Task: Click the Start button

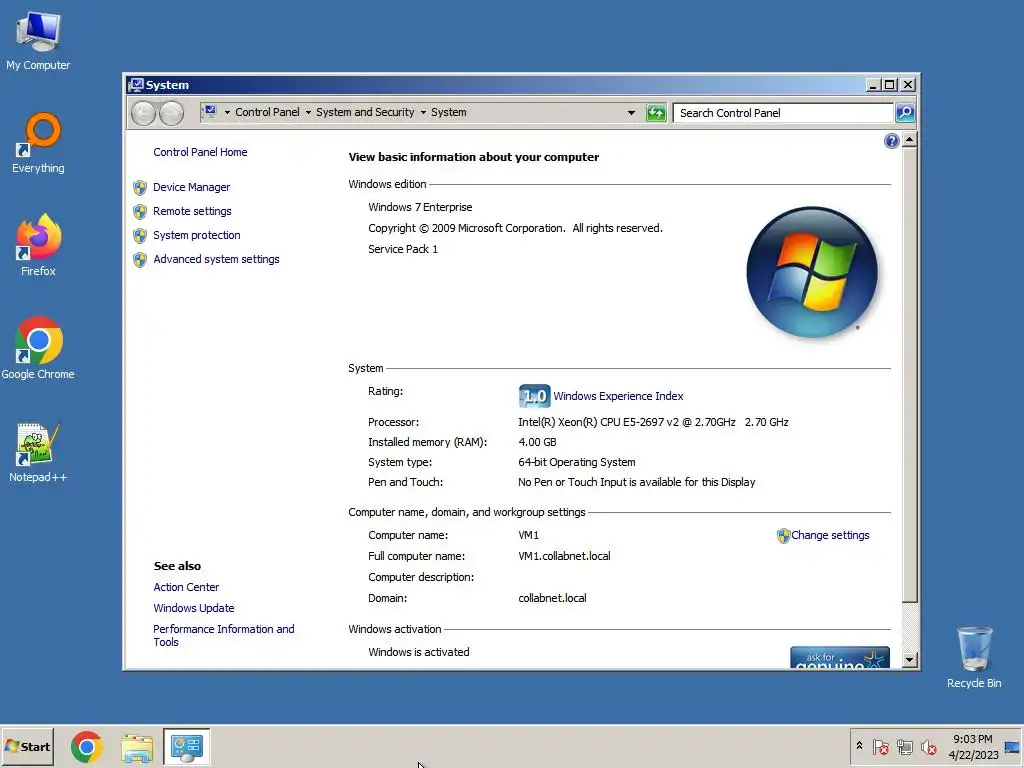Action: (27, 747)
